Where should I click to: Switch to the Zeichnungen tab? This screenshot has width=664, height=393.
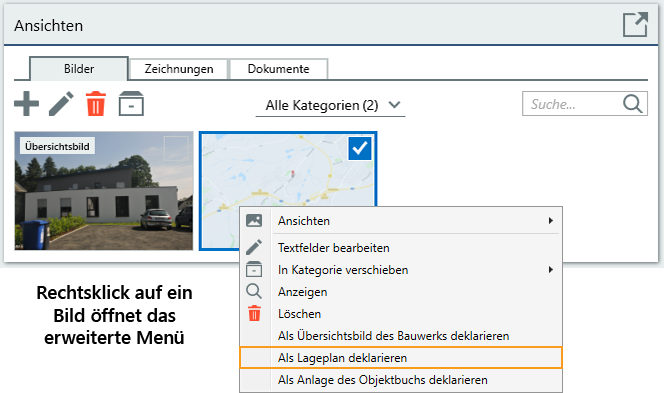pyautogui.click(x=179, y=69)
